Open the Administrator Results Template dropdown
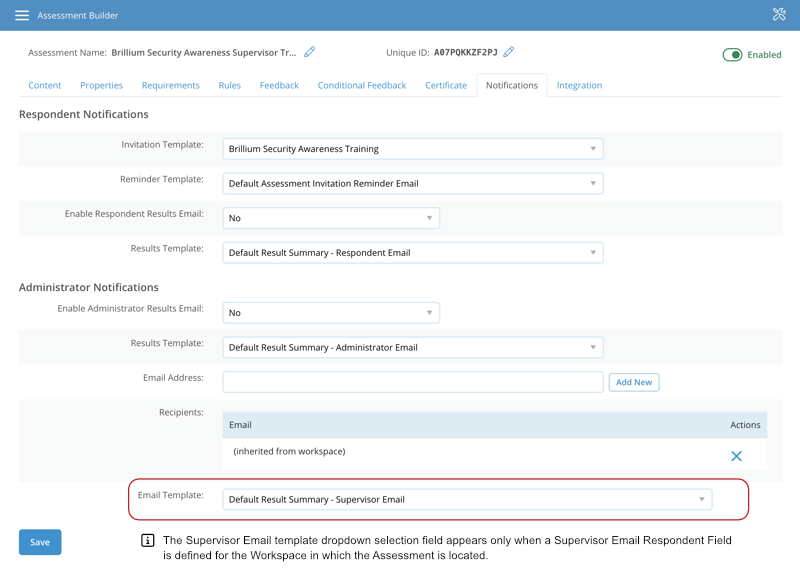This screenshot has height=574, width=800. [x=413, y=347]
